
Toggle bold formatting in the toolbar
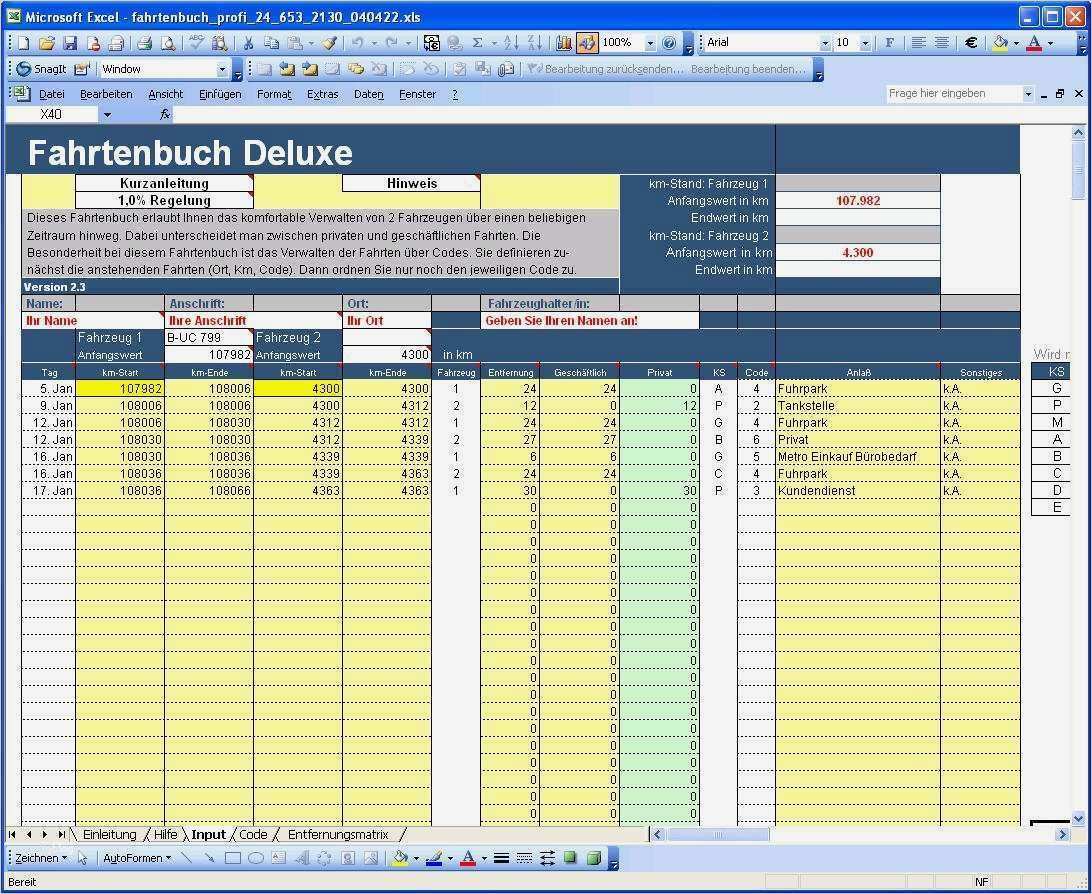890,42
